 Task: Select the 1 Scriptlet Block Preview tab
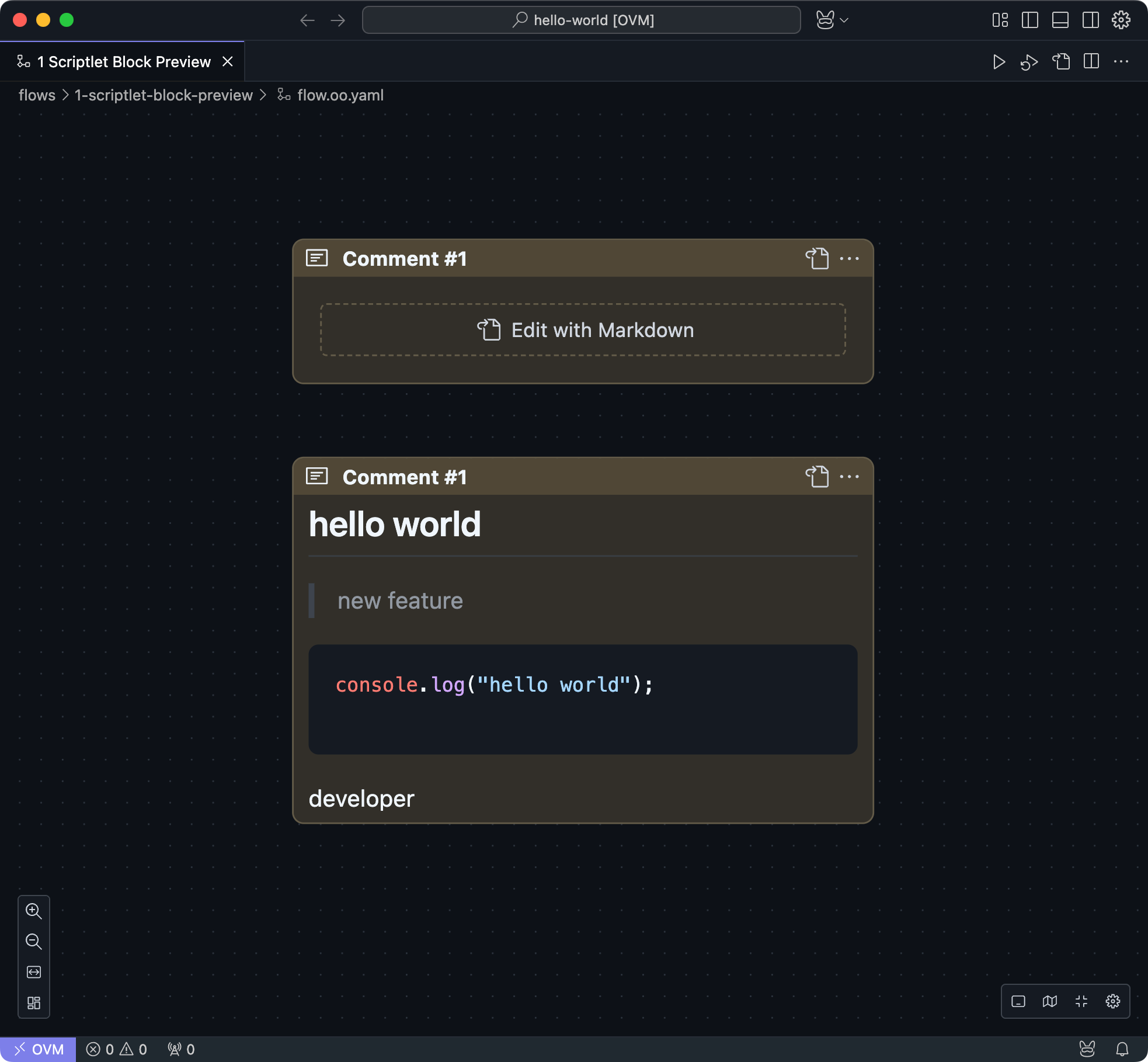pyautogui.click(x=123, y=62)
